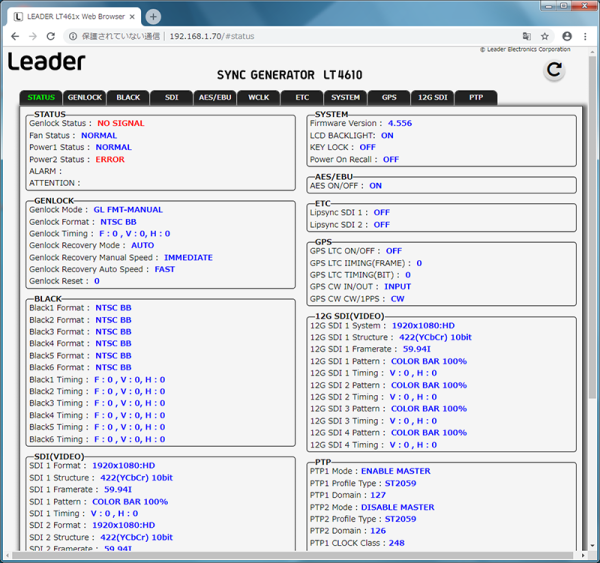600x563 pixels.
Task: Click the browser forward arrow
Action: coord(33,36)
